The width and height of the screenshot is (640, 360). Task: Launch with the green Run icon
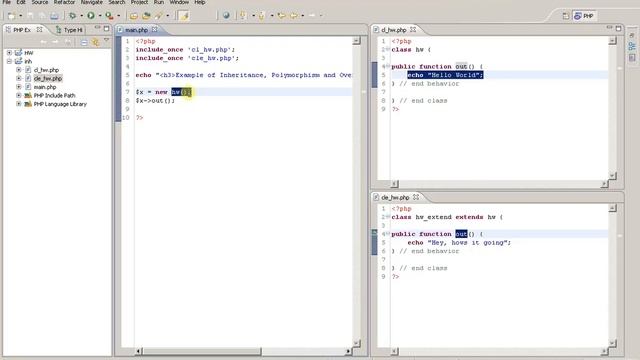91,16
